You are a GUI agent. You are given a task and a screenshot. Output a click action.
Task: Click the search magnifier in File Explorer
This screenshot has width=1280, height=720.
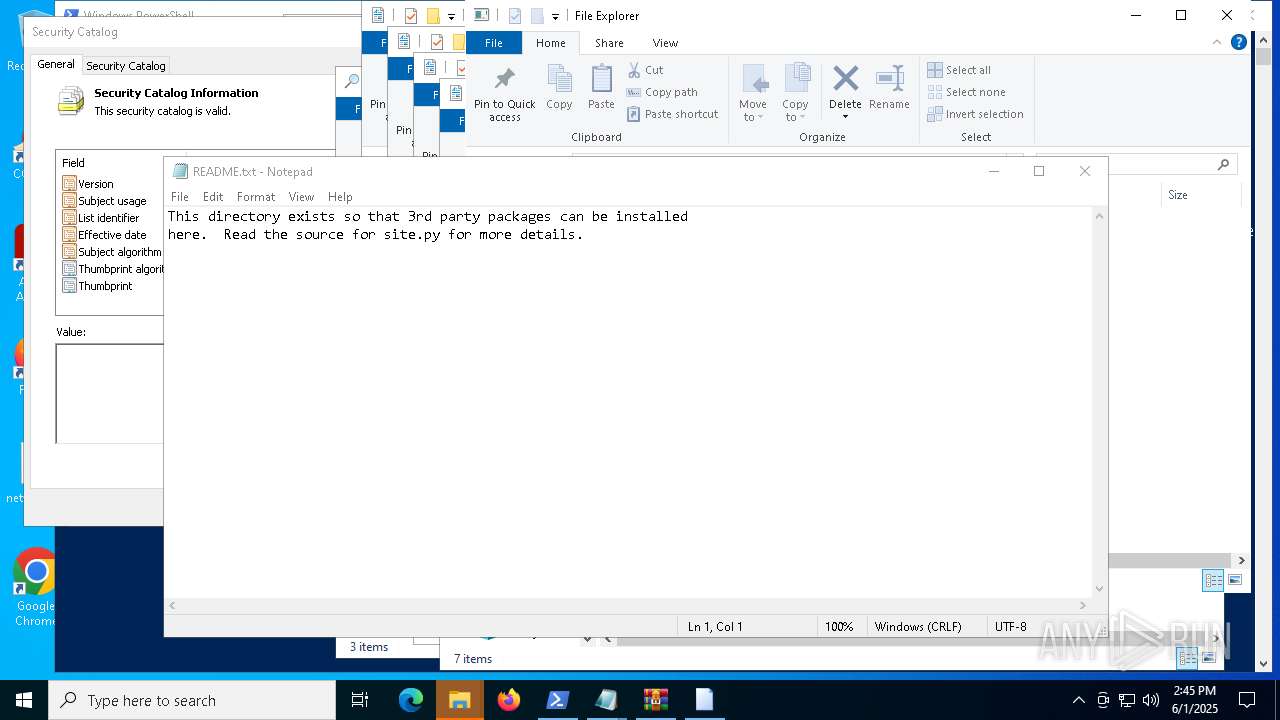point(1223,164)
